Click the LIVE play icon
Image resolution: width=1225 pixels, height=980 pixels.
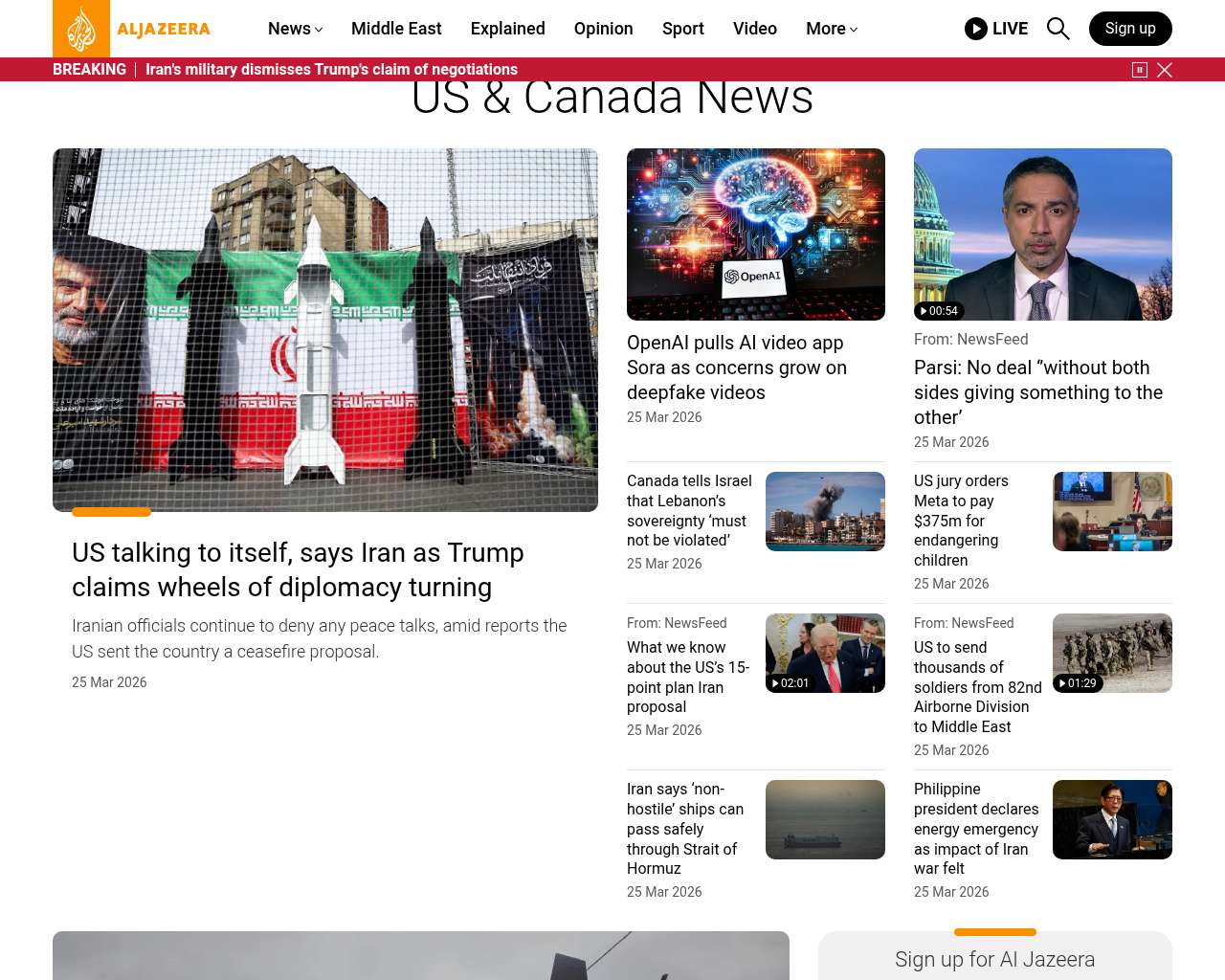[x=975, y=29]
